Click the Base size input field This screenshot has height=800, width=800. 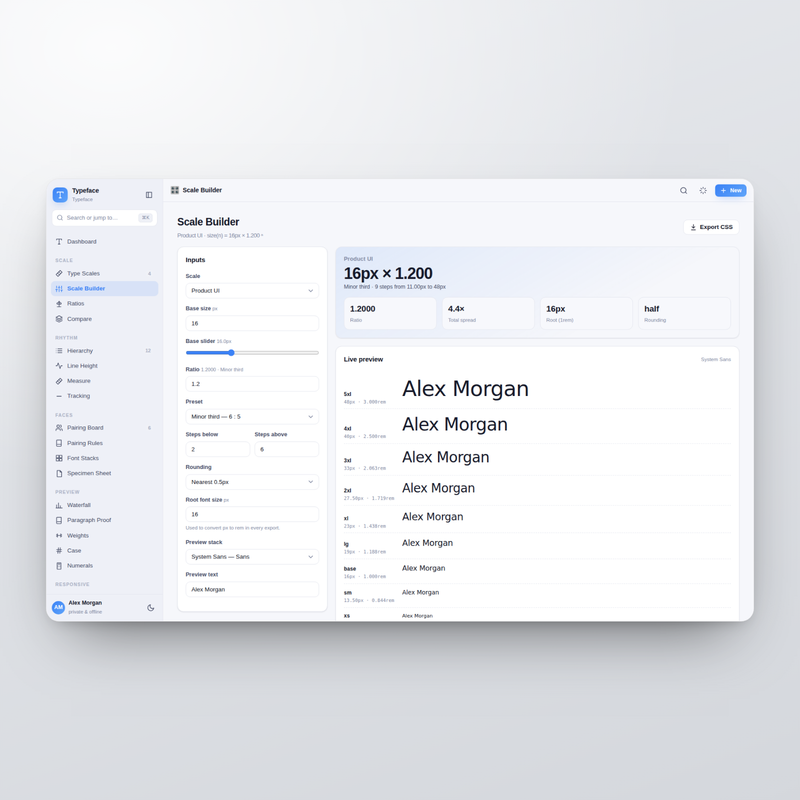tap(252, 323)
